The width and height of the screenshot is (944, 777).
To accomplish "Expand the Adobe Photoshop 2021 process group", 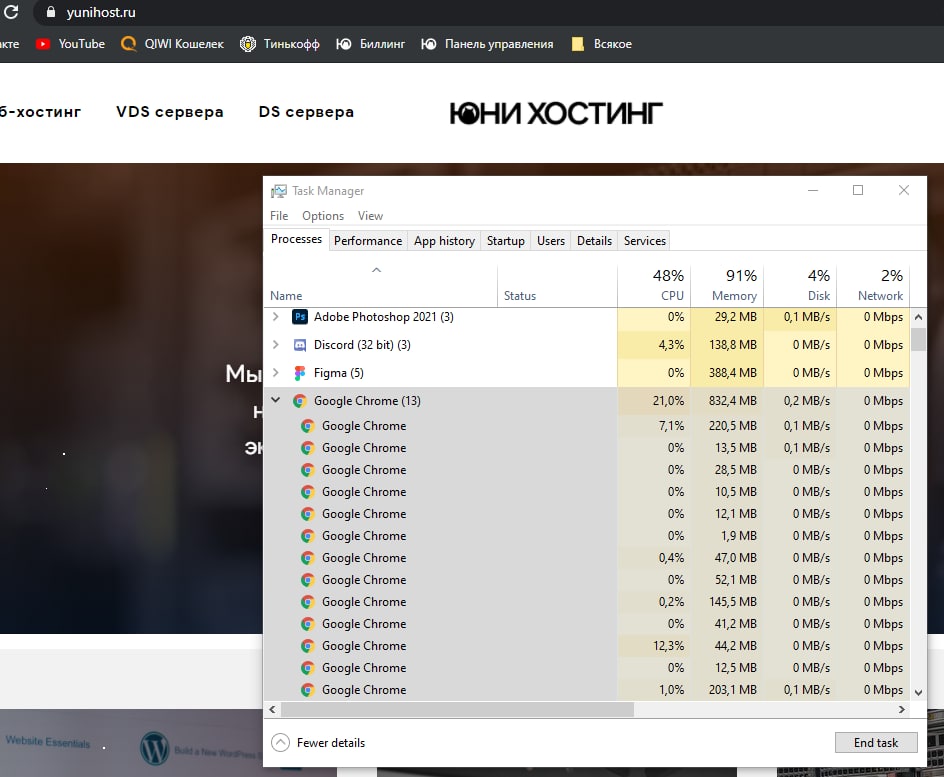I will point(276,317).
